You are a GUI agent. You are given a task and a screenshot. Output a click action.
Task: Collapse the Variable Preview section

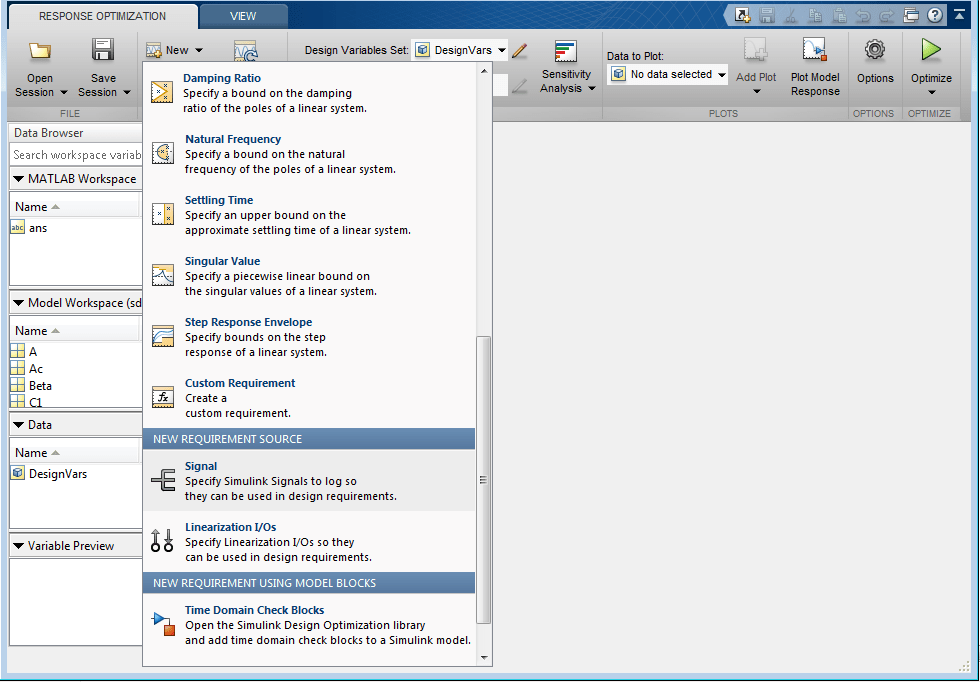[x=18, y=546]
